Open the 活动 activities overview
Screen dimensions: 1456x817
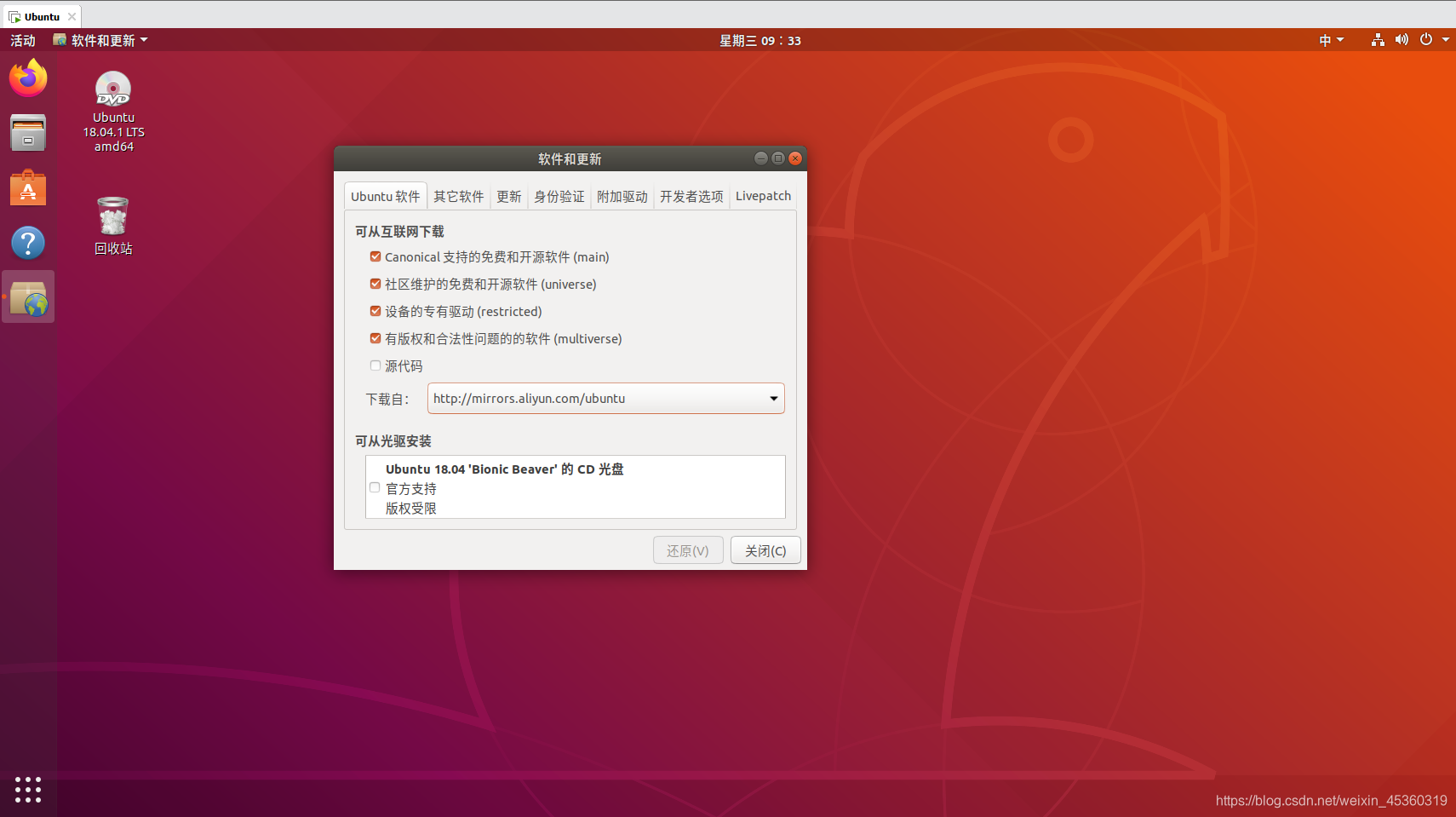point(23,40)
